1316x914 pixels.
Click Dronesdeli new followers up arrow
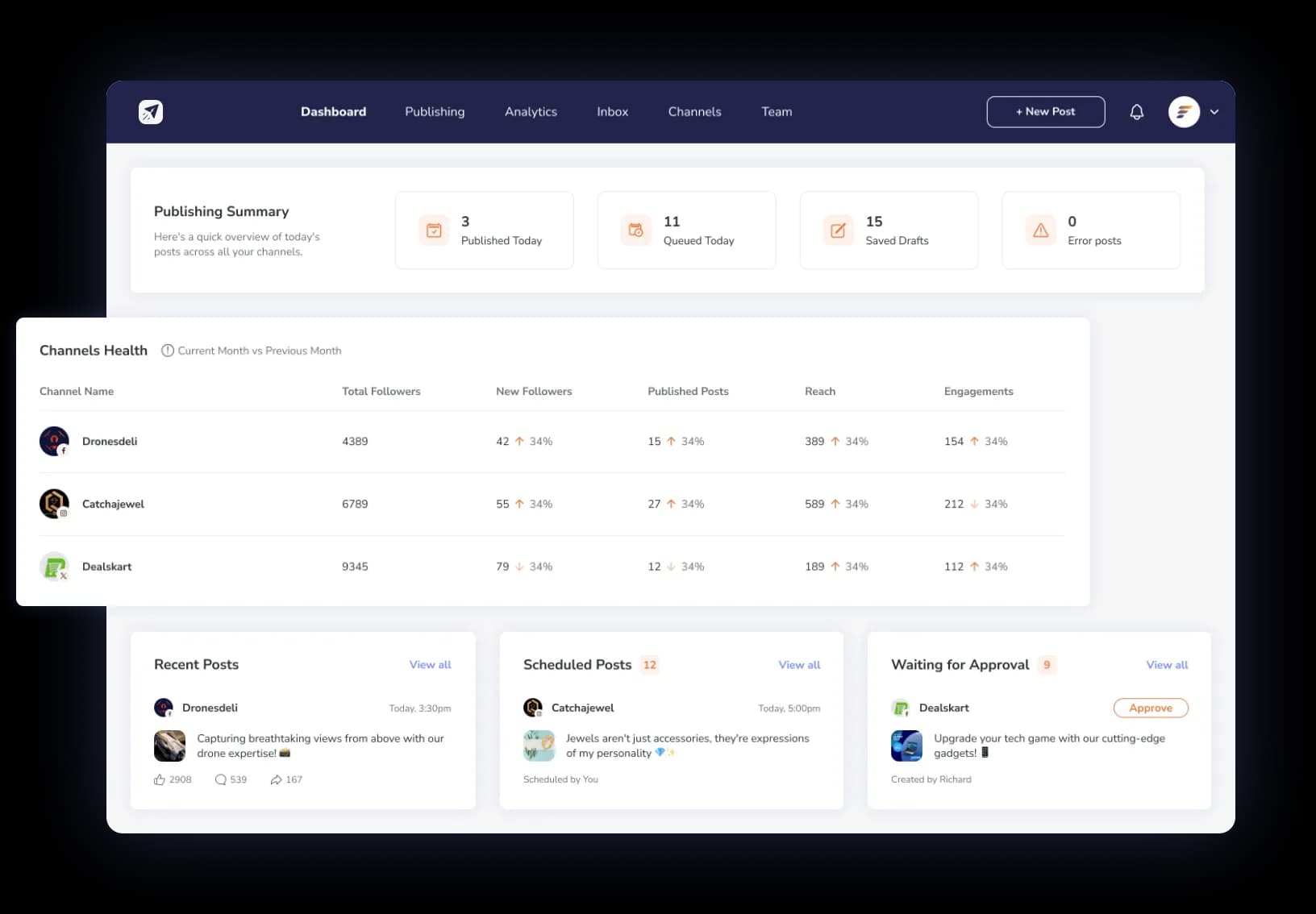click(x=519, y=441)
